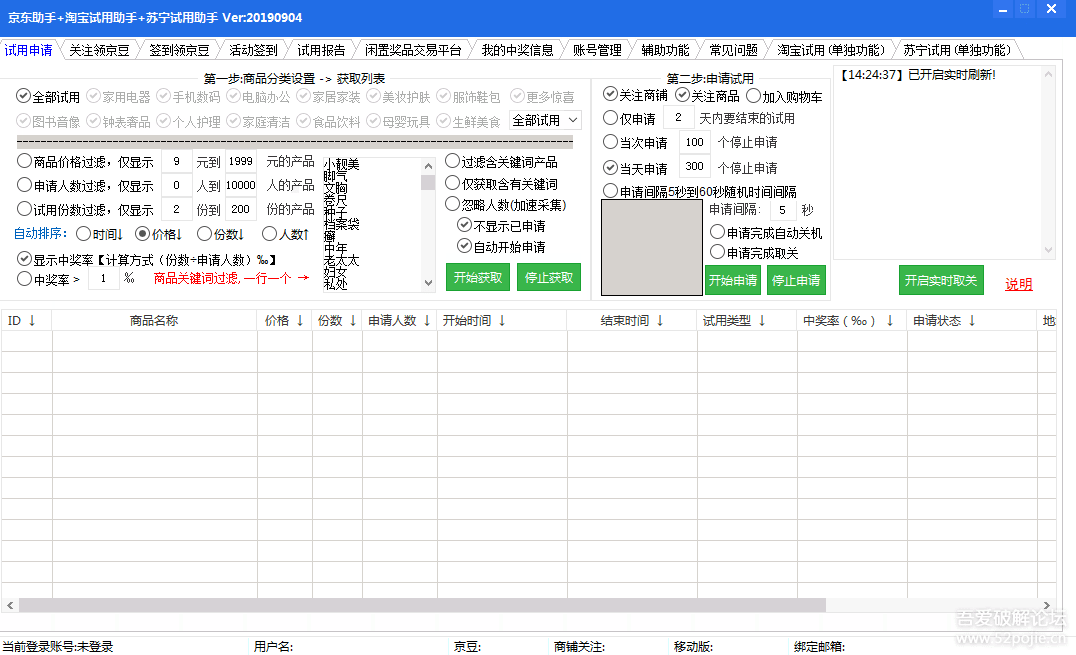Open the 我的中奖信息 tab
Viewport: 1076px width, 655px height.
click(517, 50)
